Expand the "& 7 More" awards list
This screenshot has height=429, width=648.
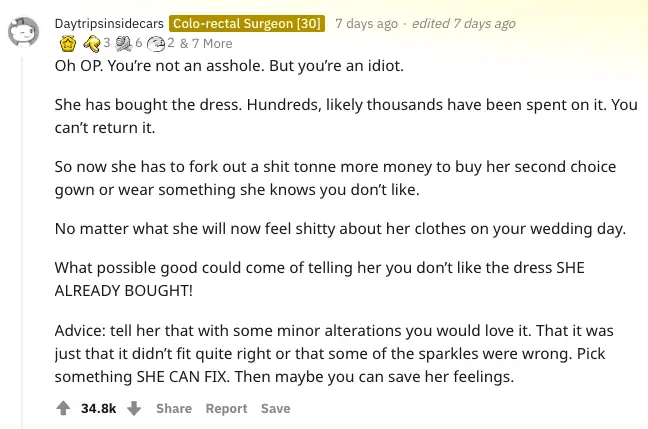(x=206, y=43)
